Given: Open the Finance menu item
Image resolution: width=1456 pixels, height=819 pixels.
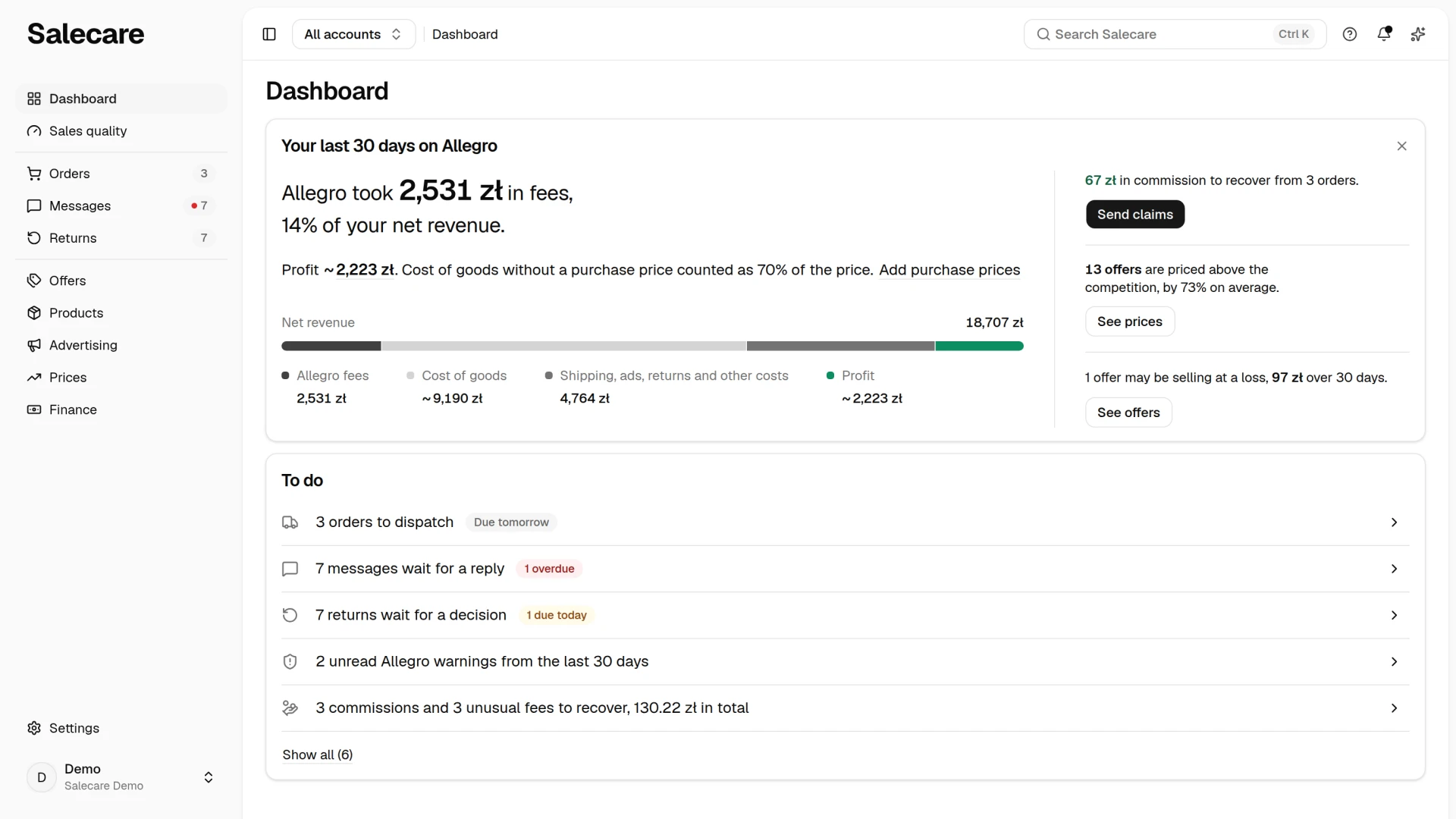Looking at the screenshot, I should (121, 409).
